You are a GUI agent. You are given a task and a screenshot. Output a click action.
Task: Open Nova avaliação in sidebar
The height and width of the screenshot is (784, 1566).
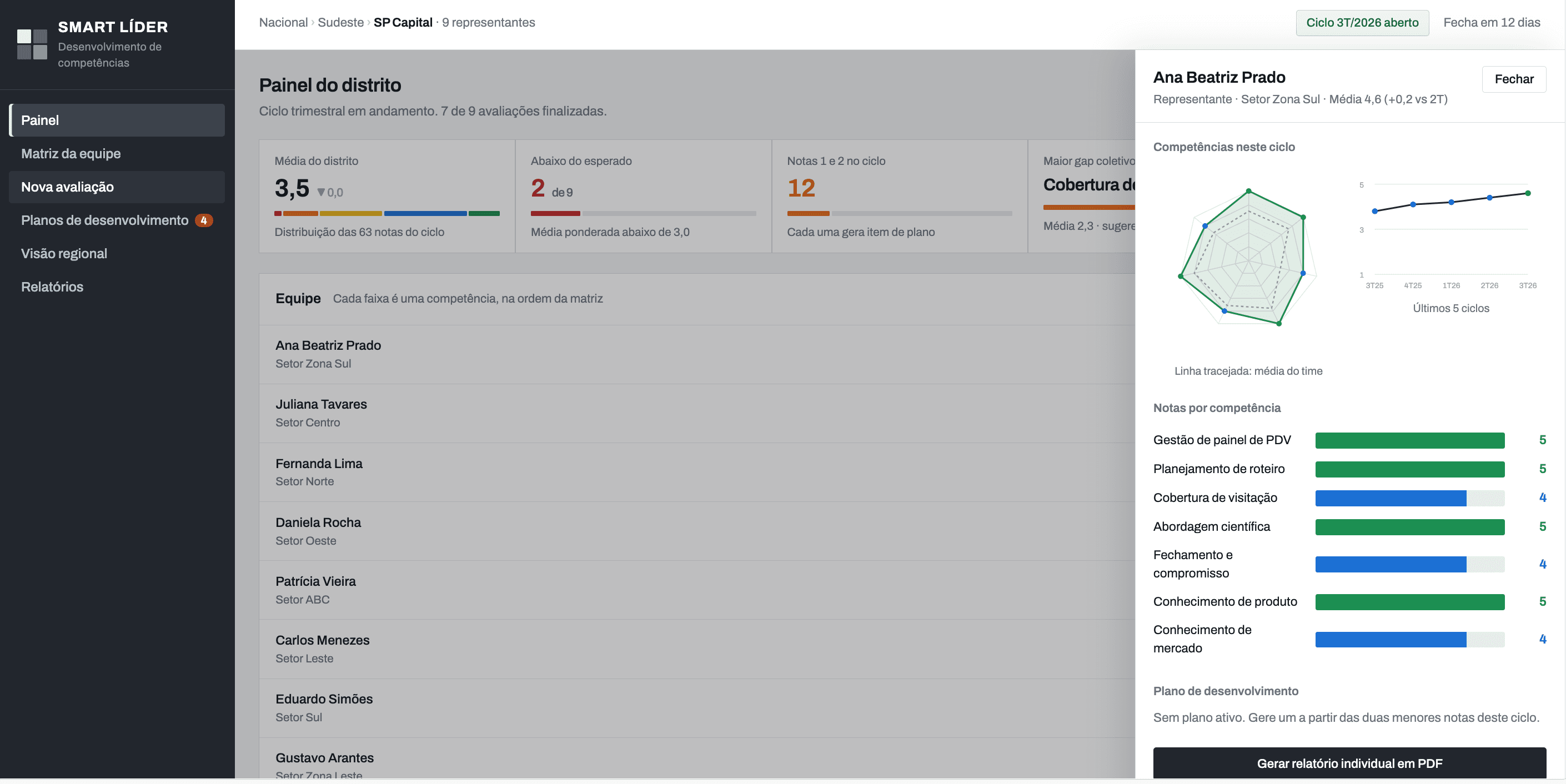[117, 187]
